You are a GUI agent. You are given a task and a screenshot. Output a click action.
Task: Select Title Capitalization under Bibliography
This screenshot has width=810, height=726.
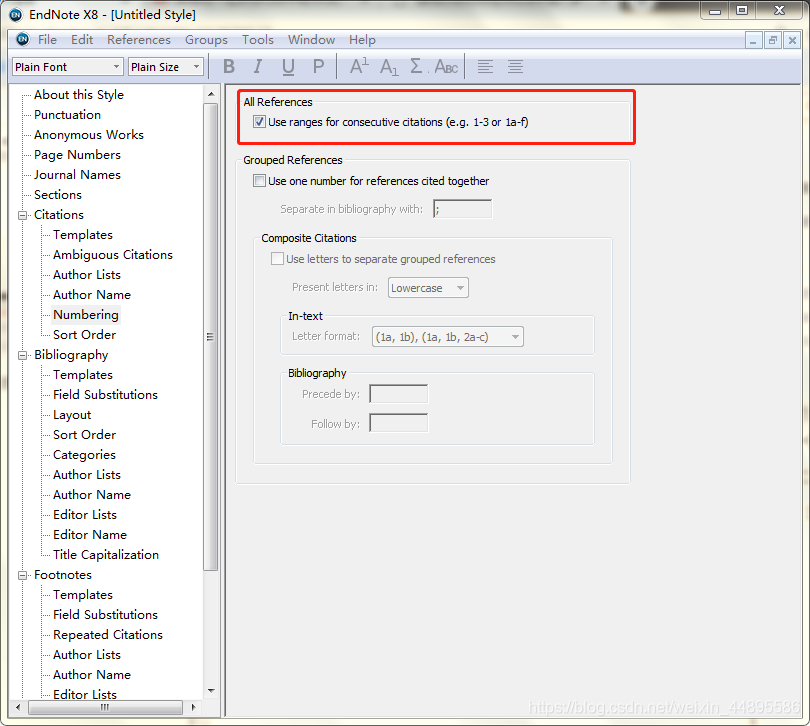(106, 555)
